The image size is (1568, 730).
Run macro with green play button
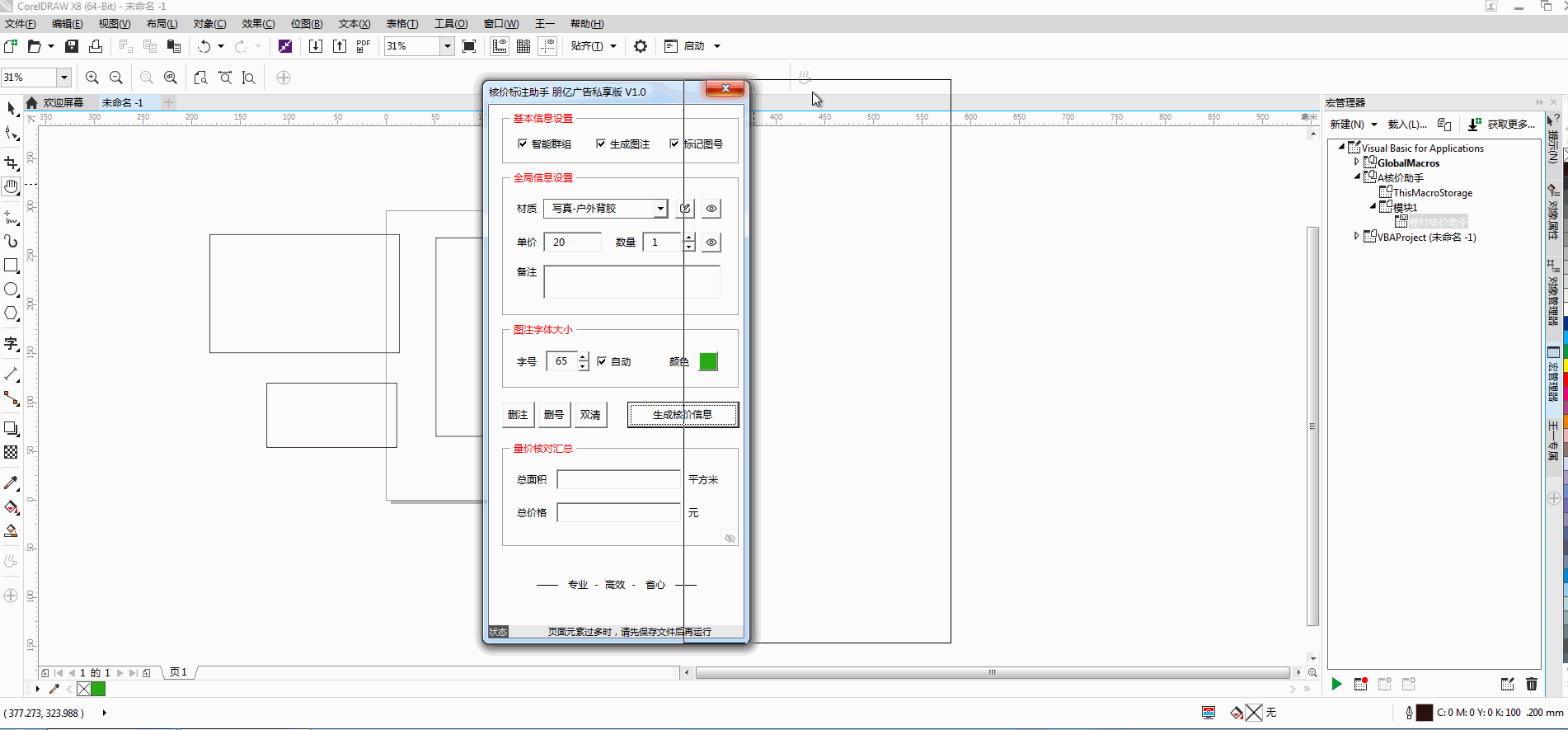pos(1336,684)
